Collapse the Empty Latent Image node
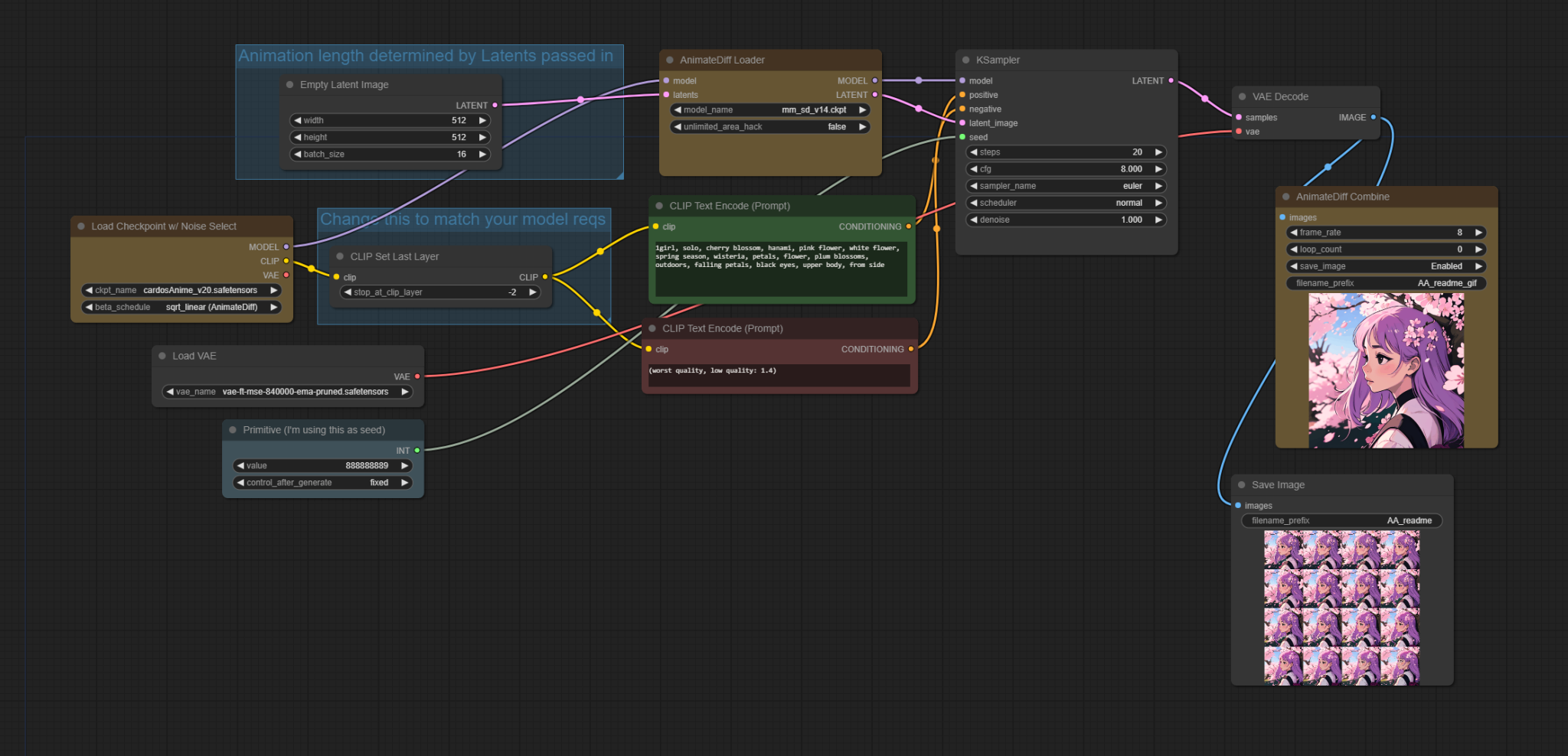 [x=289, y=84]
